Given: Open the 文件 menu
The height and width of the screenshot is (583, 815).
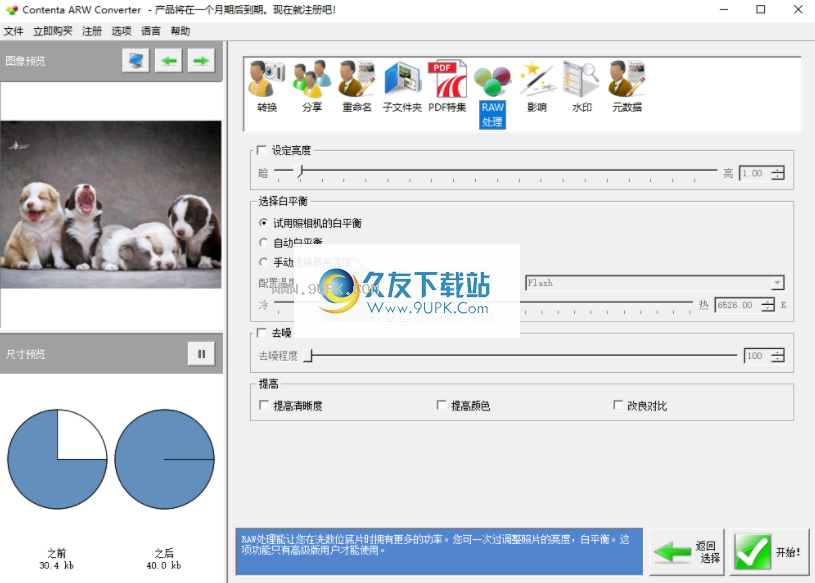Looking at the screenshot, I should (x=14, y=31).
